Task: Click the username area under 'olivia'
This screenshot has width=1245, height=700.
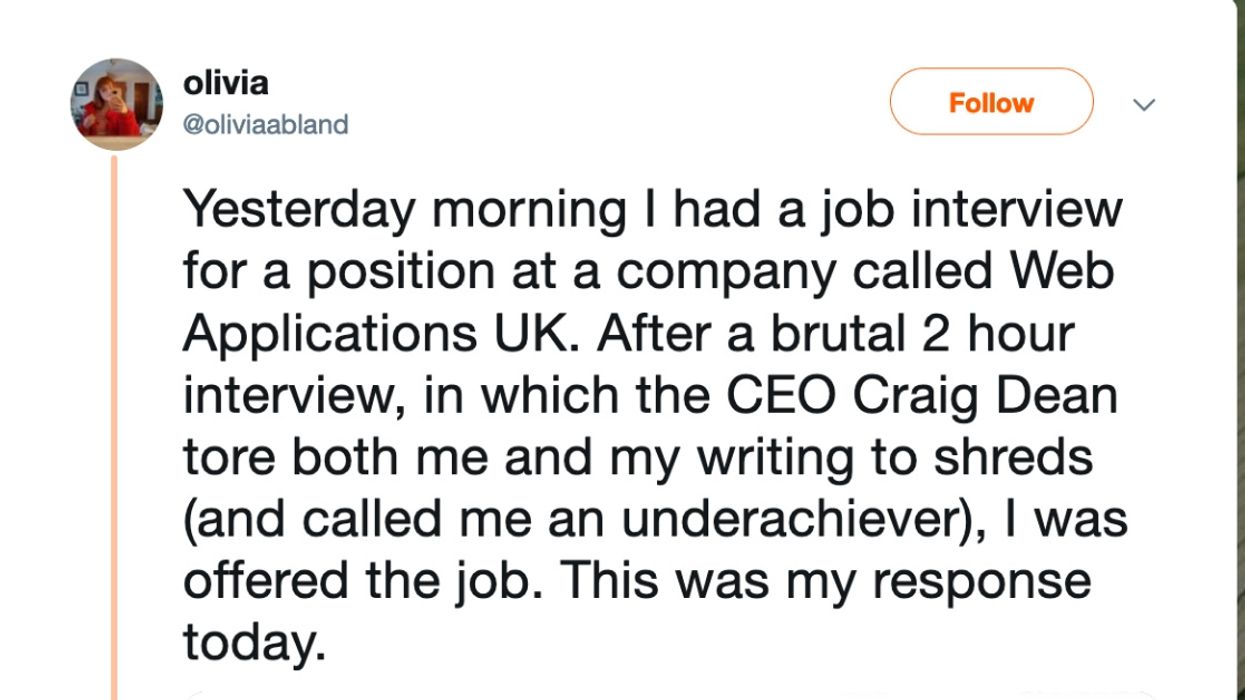Action: [x=266, y=122]
